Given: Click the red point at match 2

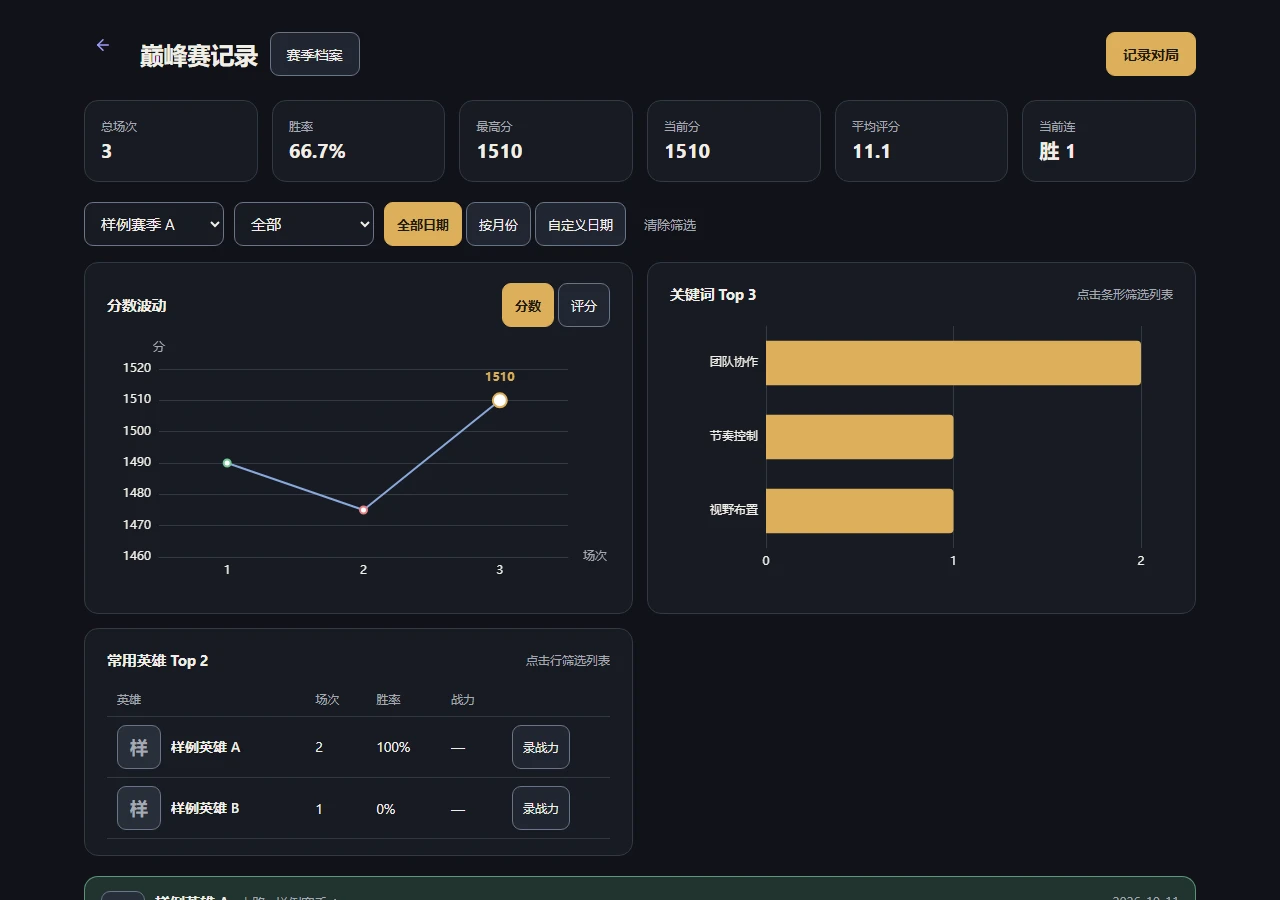Looking at the screenshot, I should 363,510.
